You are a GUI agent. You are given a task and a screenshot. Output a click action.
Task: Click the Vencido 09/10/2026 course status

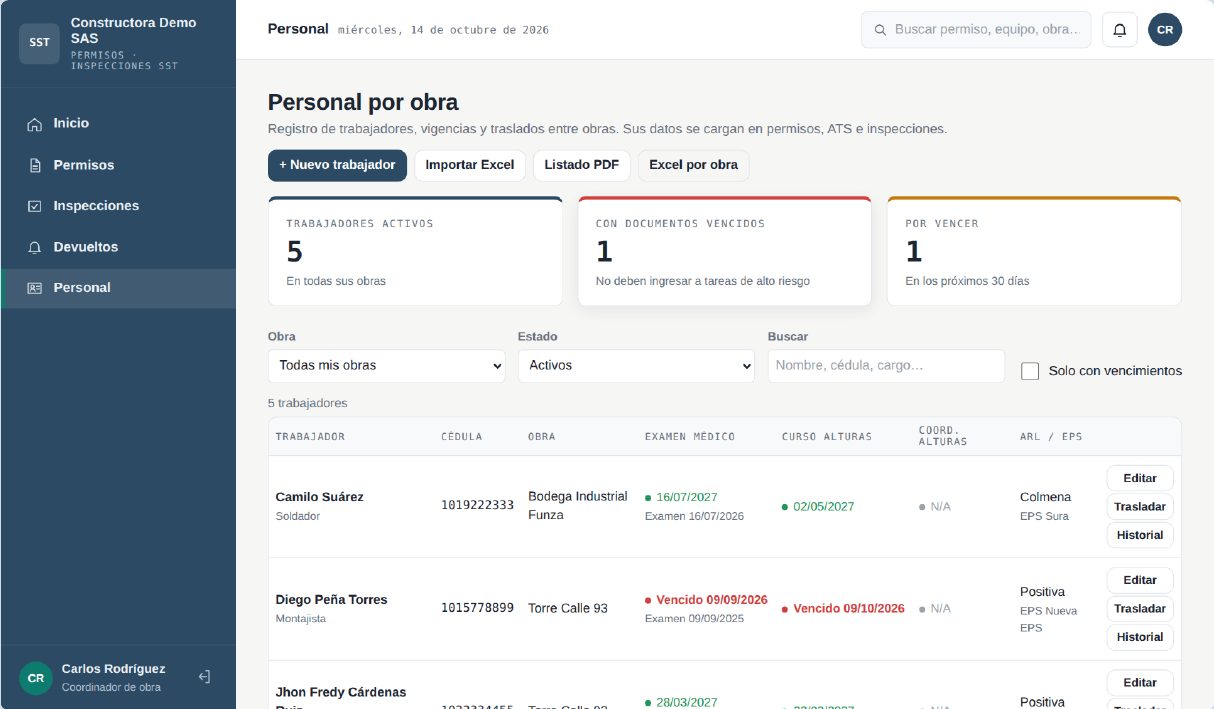(843, 609)
